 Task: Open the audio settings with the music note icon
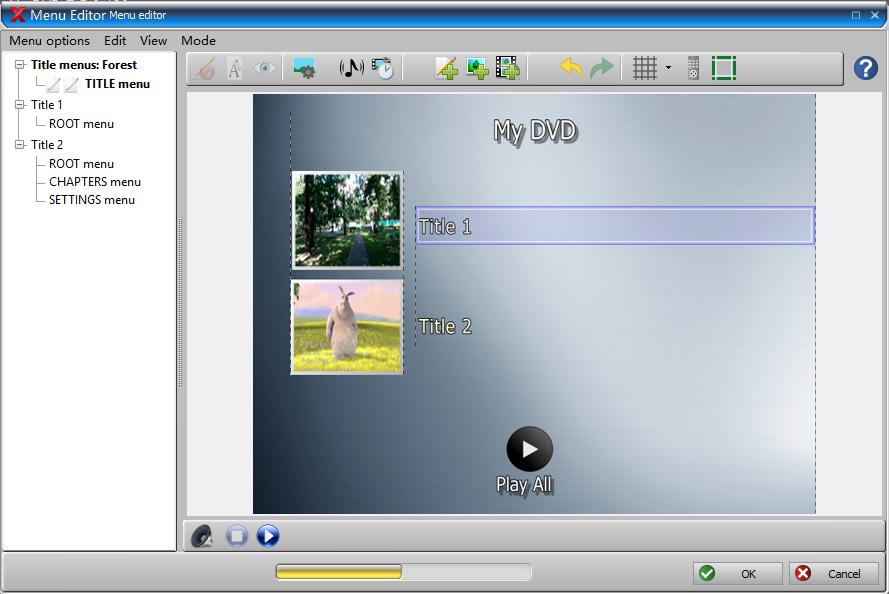click(x=352, y=68)
